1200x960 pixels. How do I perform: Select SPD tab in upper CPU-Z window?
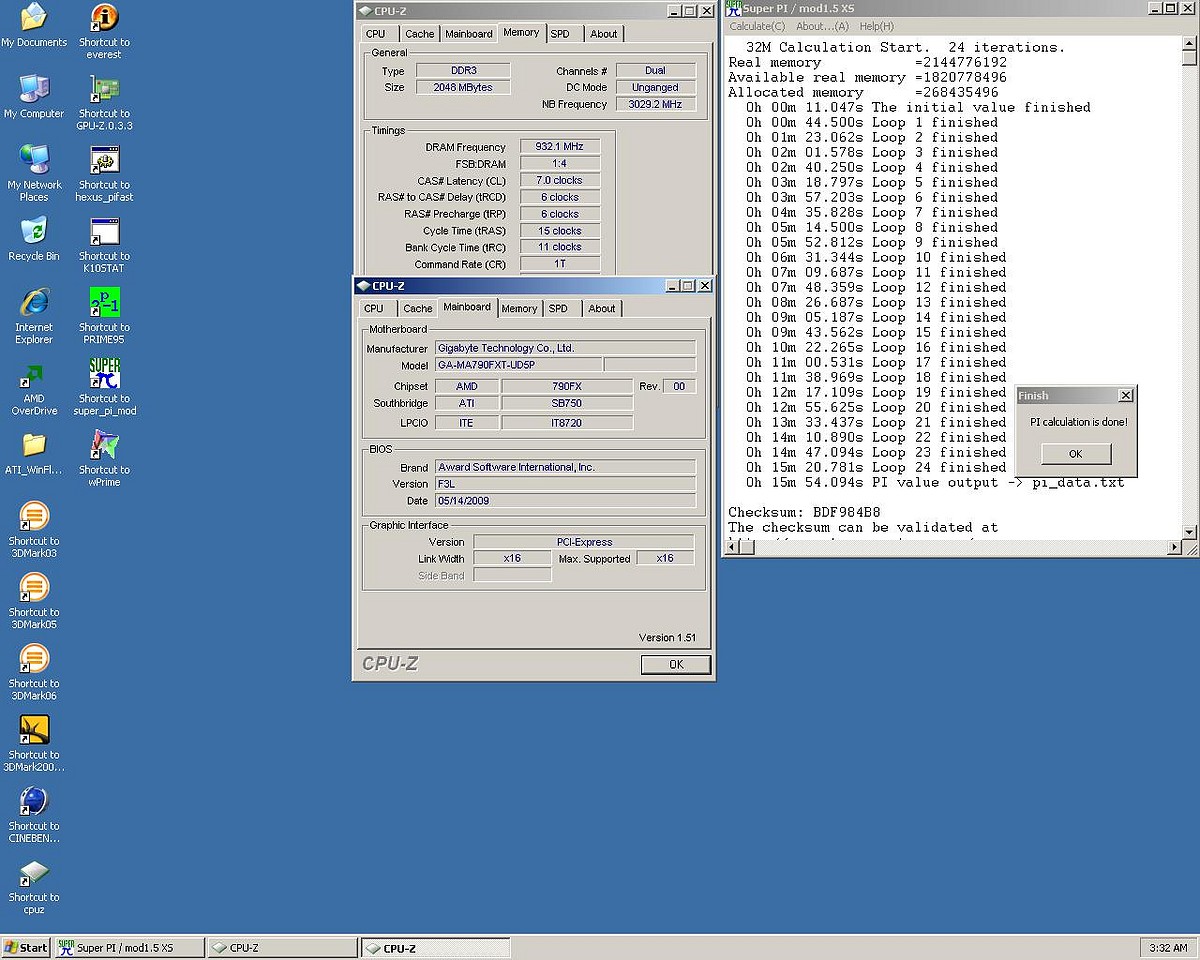click(x=560, y=34)
